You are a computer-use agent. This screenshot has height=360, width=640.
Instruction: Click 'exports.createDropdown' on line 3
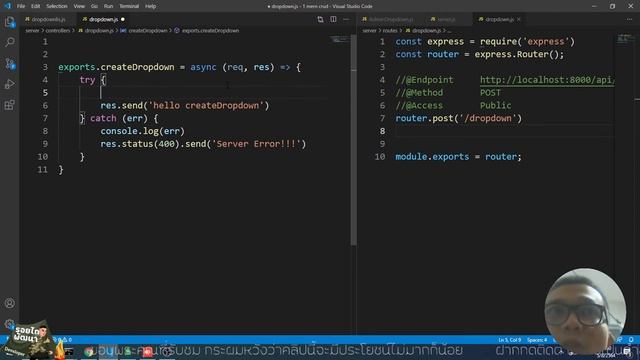(116, 67)
